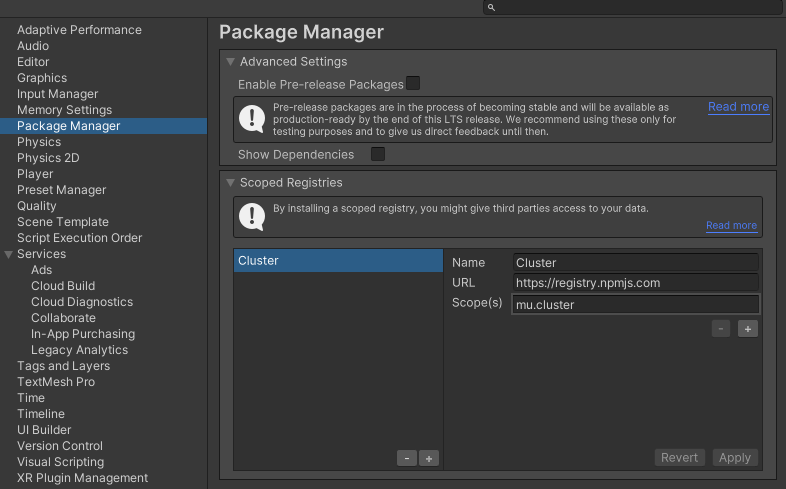Screen dimensions: 786x489
Task: Toggle the Show Dependencies checkbox
Action: 378,154
